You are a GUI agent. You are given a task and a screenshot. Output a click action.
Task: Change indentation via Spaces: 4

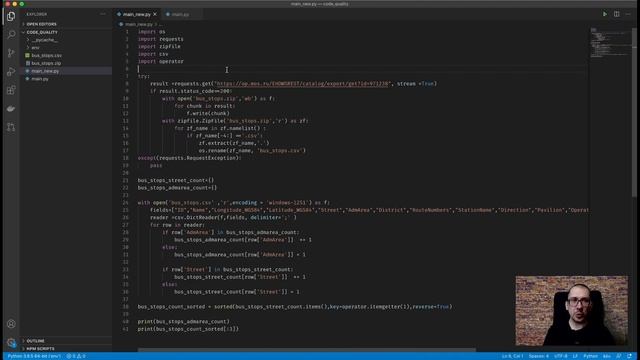[x=539, y=356]
